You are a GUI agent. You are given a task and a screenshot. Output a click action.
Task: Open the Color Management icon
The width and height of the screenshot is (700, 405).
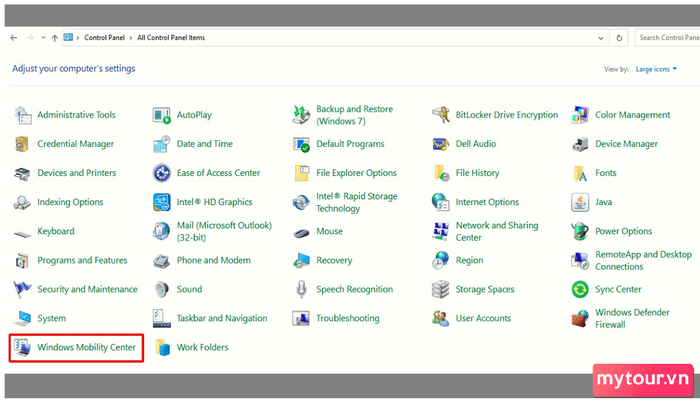click(x=580, y=115)
